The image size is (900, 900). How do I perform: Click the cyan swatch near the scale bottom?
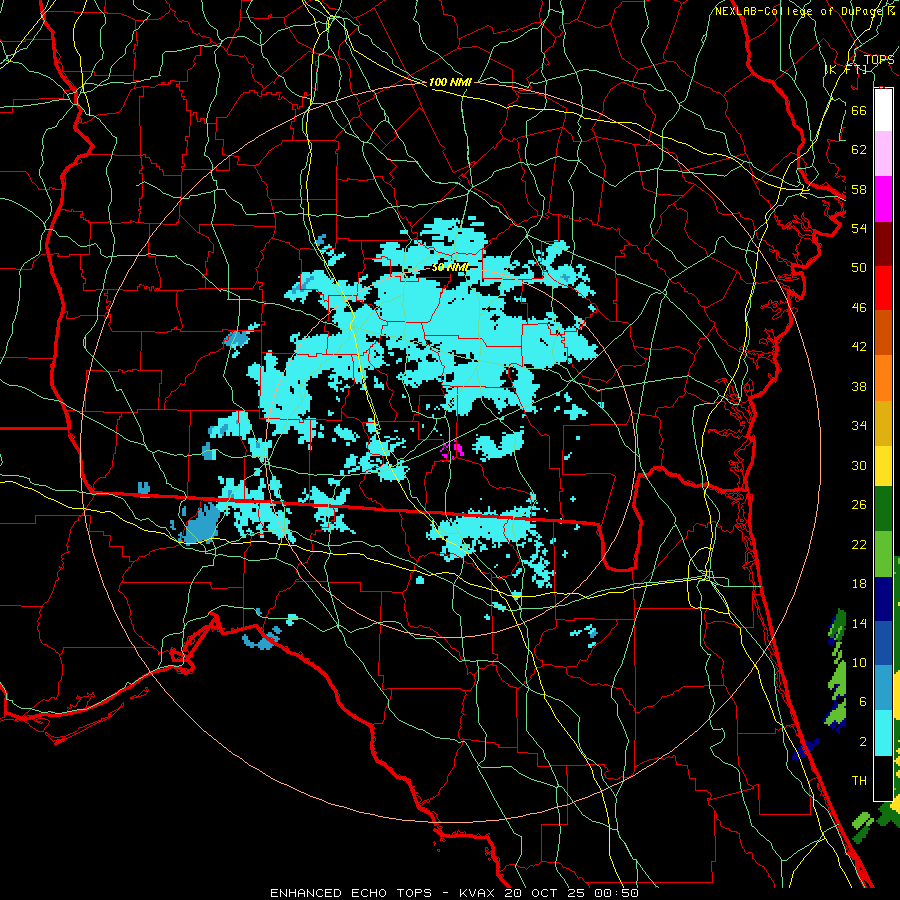tap(883, 733)
